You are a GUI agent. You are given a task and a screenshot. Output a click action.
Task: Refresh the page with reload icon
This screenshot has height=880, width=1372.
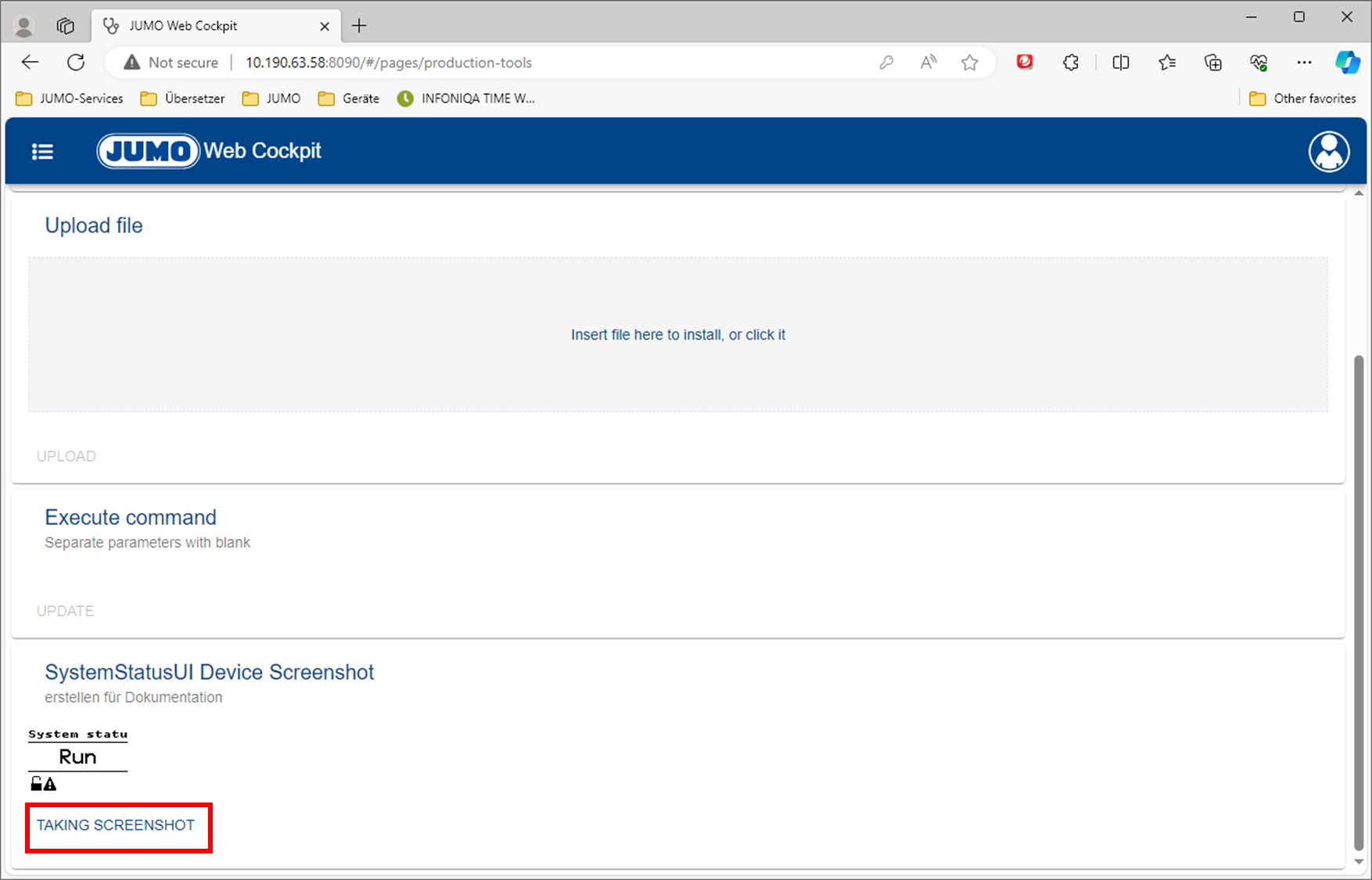[x=76, y=63]
